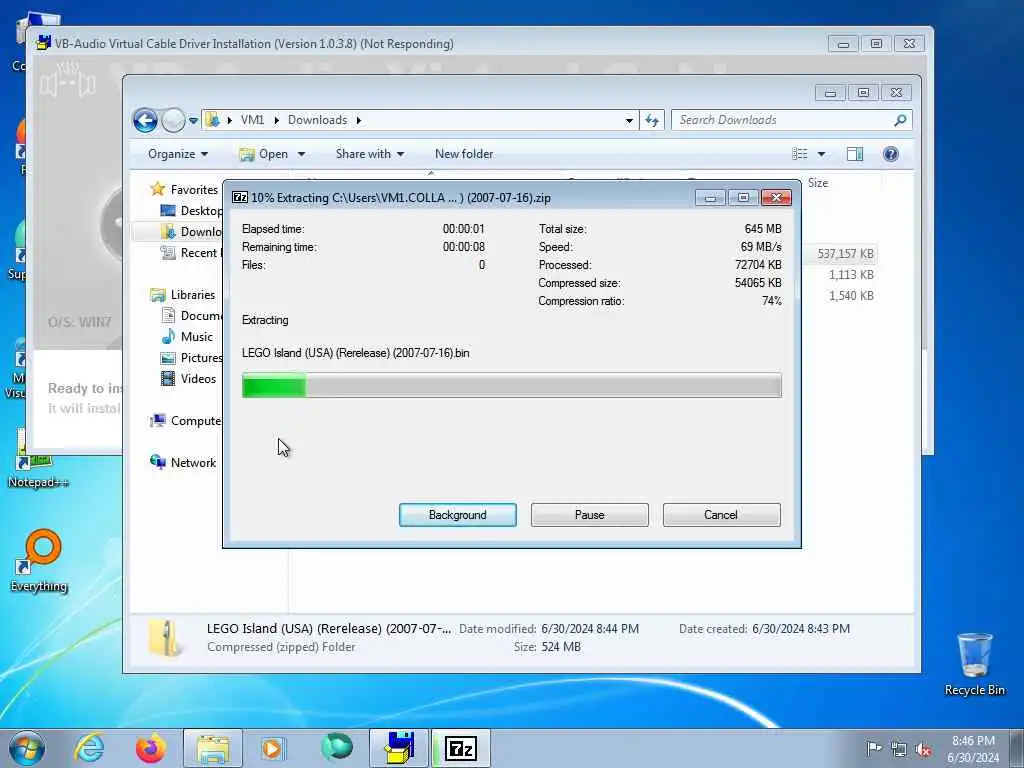
Task: Select Favorites in navigation pane
Action: point(186,189)
